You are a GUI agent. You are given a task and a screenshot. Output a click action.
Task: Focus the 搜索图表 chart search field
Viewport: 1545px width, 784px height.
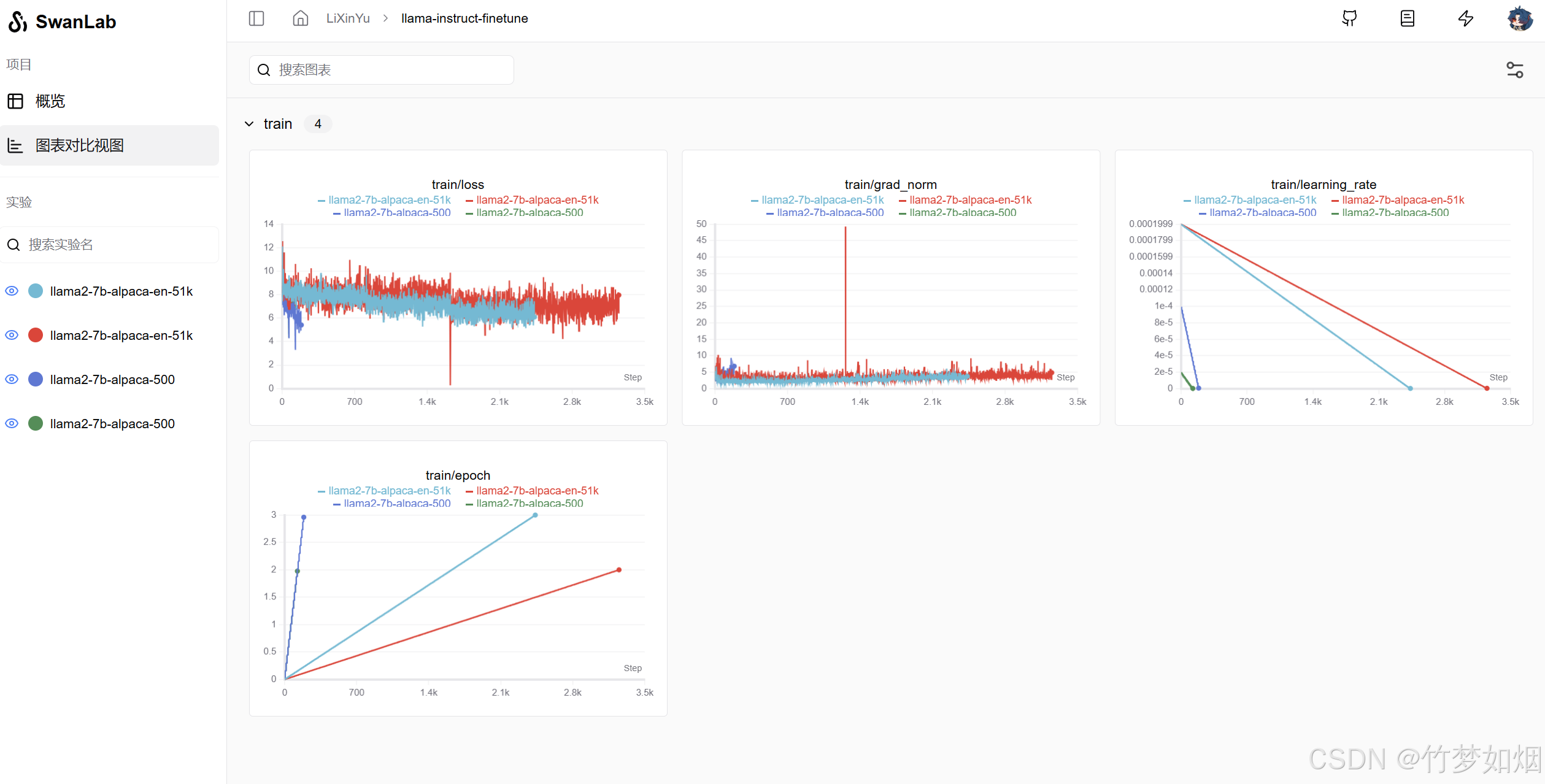click(382, 70)
